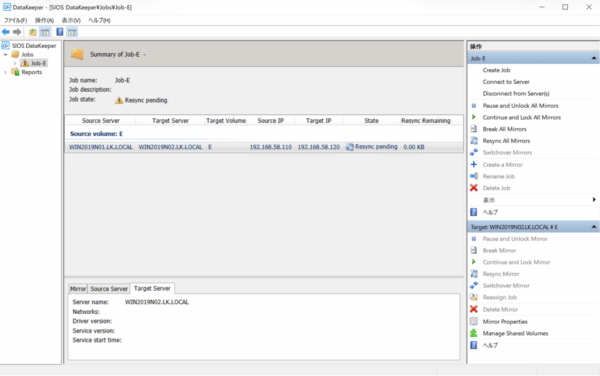Viewport: 600px width, 376px height.
Task: Sort by Resync Remaining column header
Action: click(x=426, y=120)
